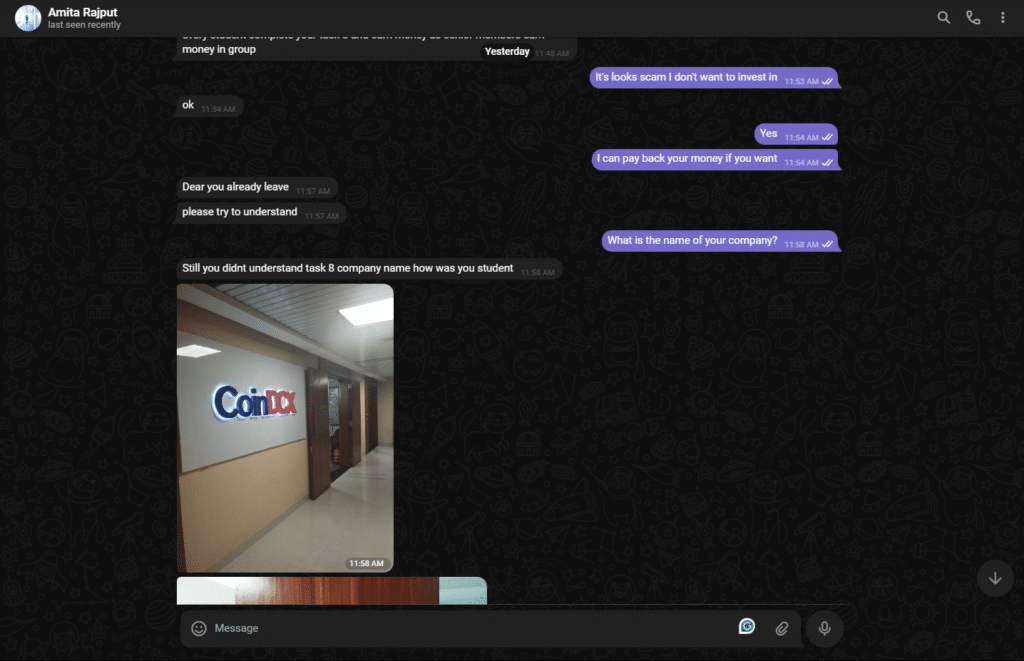Start a voice call with Amita Rajput

973,18
